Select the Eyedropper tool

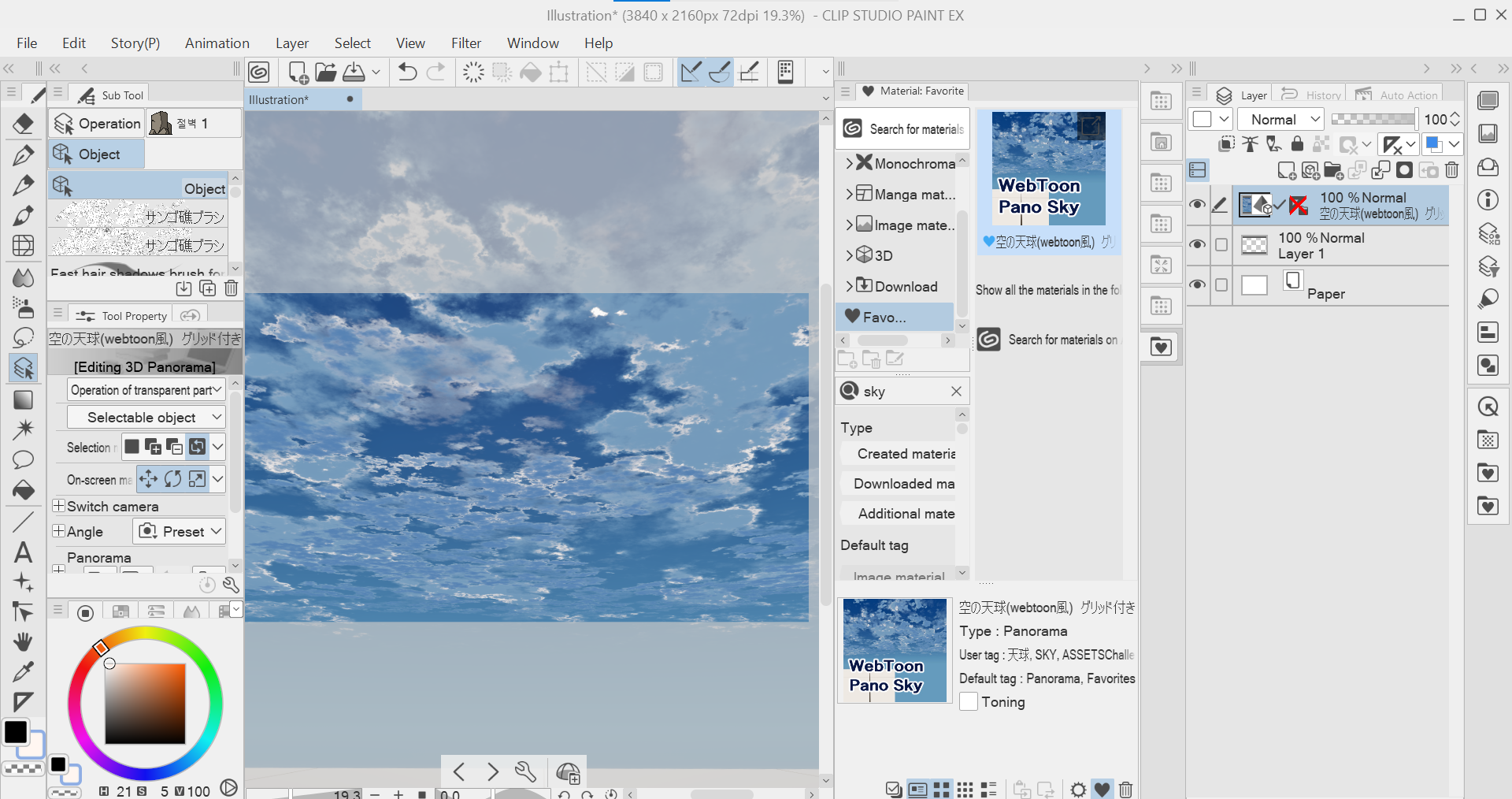[x=24, y=671]
